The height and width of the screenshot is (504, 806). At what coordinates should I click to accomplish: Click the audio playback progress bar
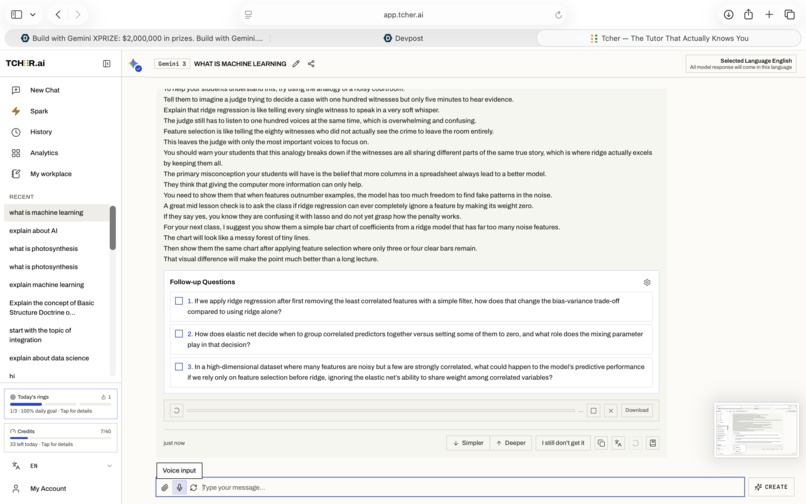pyautogui.click(x=380, y=410)
